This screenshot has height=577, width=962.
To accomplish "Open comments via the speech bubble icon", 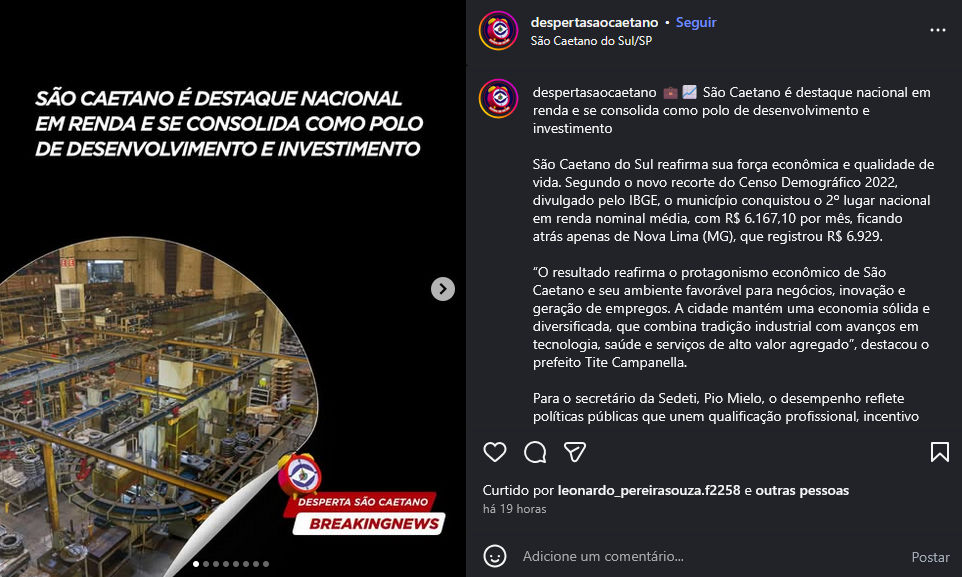I will pos(535,452).
